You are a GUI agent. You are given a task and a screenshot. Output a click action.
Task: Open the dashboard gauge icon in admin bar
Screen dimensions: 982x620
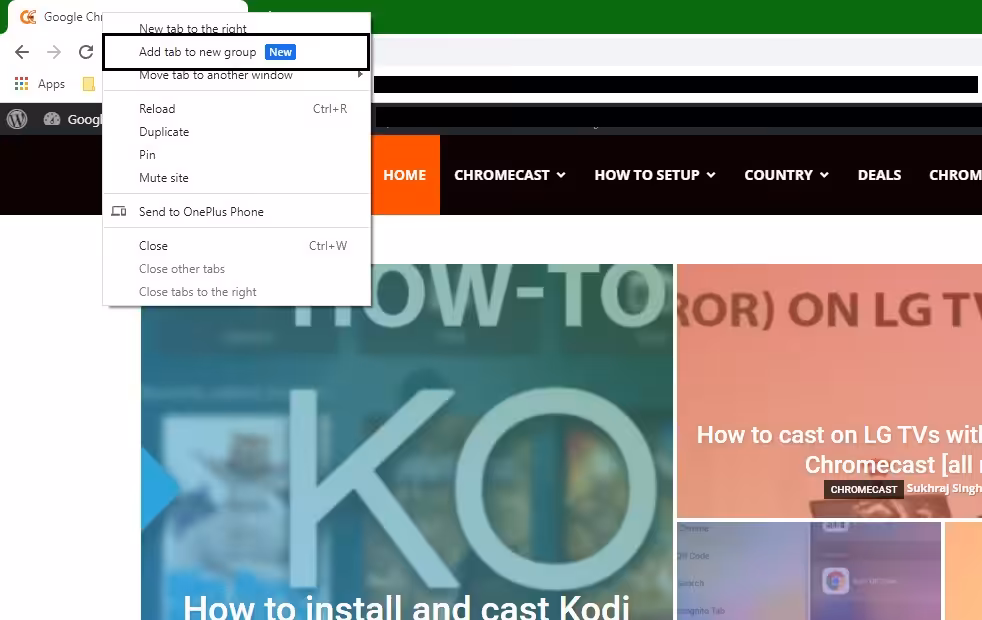coord(52,119)
